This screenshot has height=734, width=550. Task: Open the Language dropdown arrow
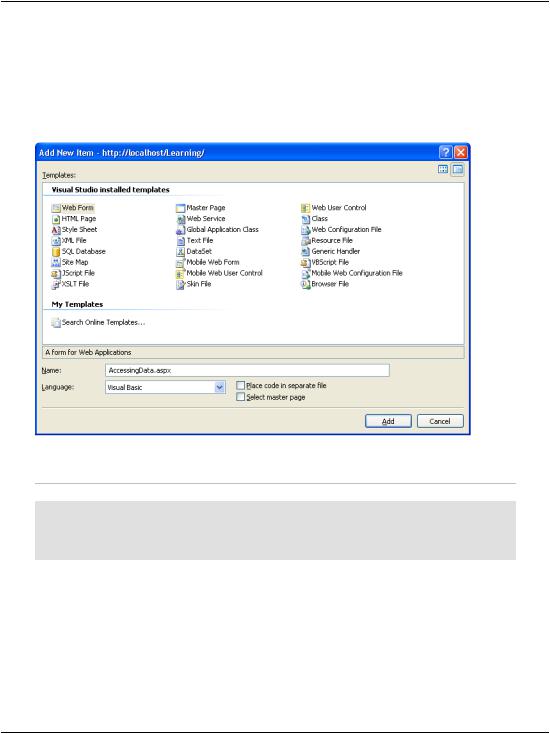pos(220,387)
